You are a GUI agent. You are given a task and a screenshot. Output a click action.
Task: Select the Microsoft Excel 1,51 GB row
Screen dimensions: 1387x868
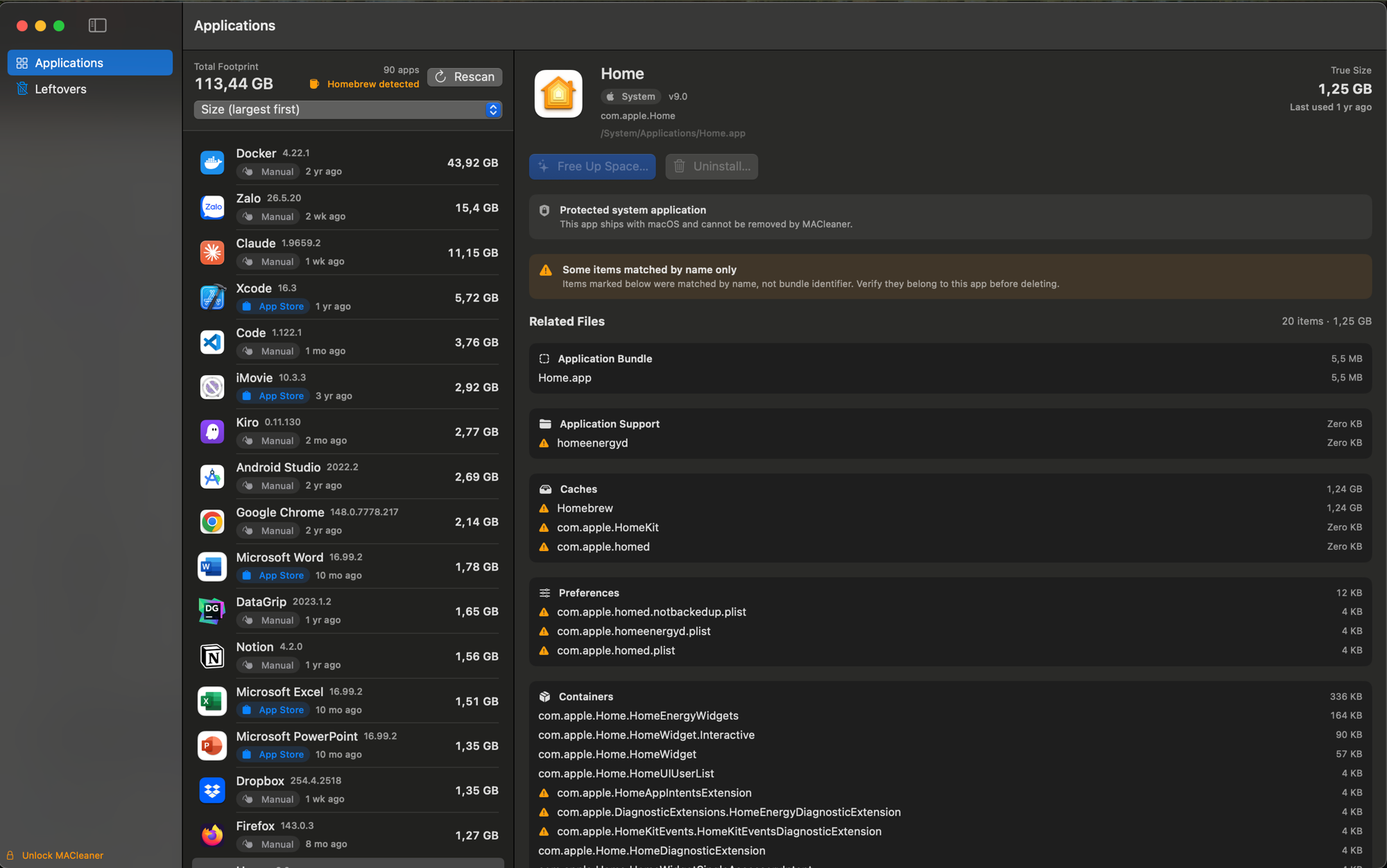coord(348,701)
